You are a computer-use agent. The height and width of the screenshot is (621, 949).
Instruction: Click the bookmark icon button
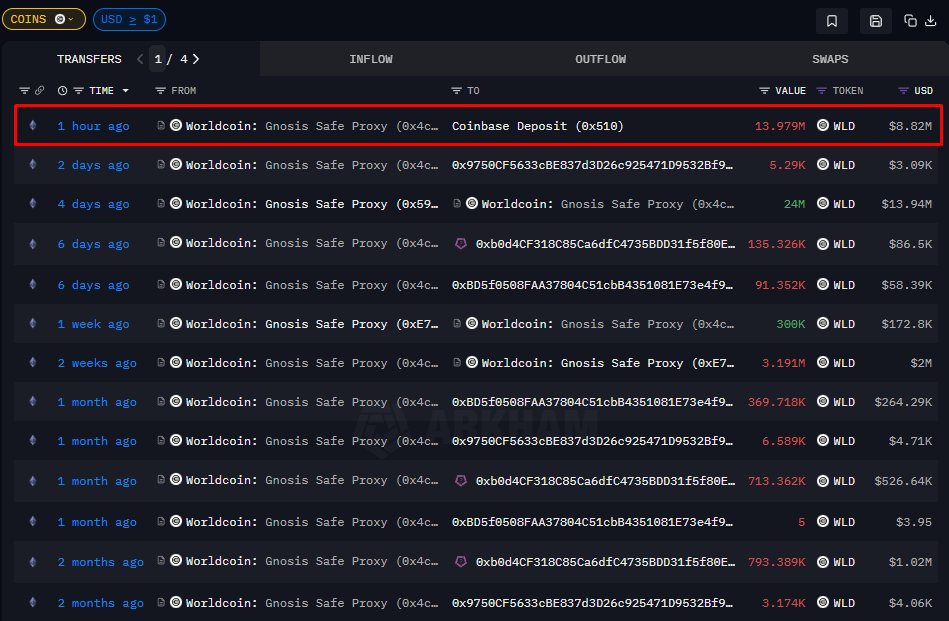pyautogui.click(x=832, y=20)
